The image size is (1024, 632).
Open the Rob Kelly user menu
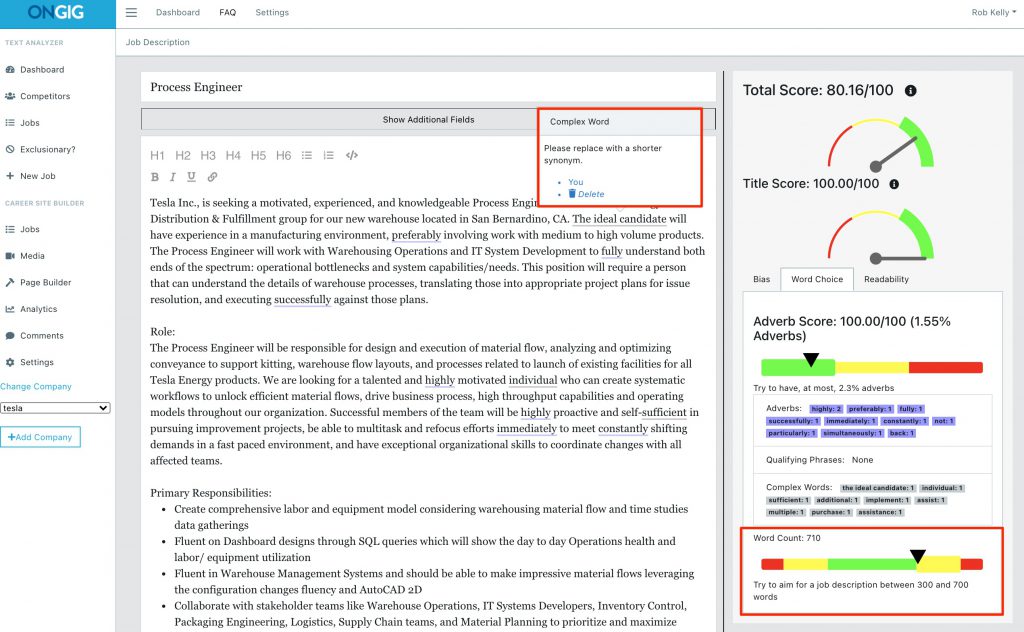[993, 12]
